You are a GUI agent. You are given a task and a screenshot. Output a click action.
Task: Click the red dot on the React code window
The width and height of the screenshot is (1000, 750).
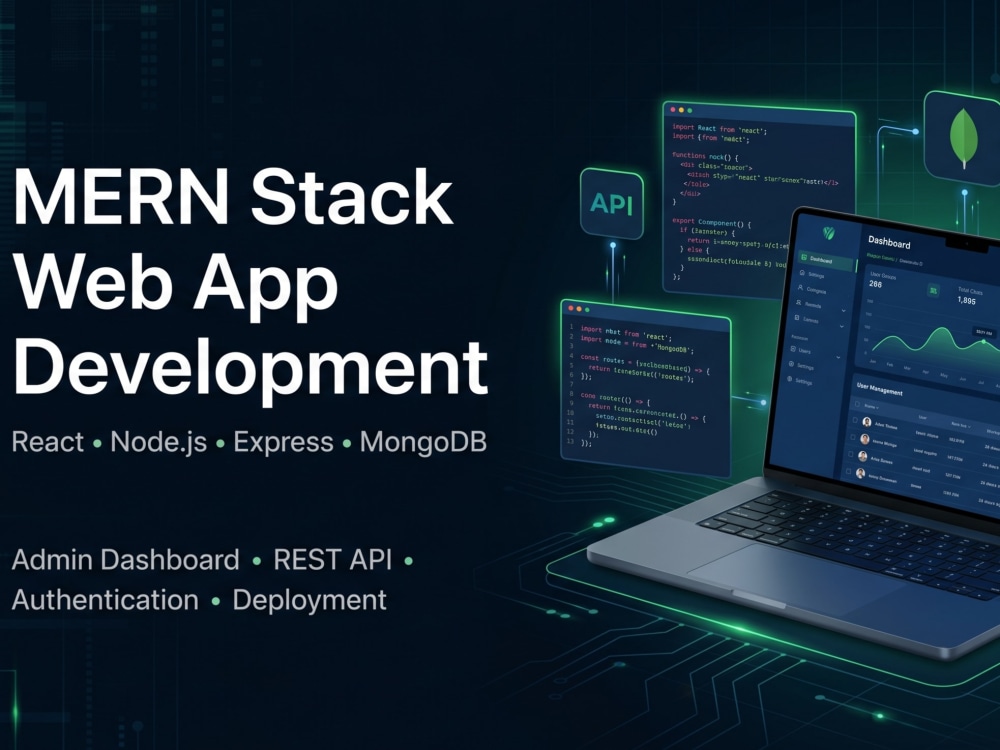pos(673,110)
